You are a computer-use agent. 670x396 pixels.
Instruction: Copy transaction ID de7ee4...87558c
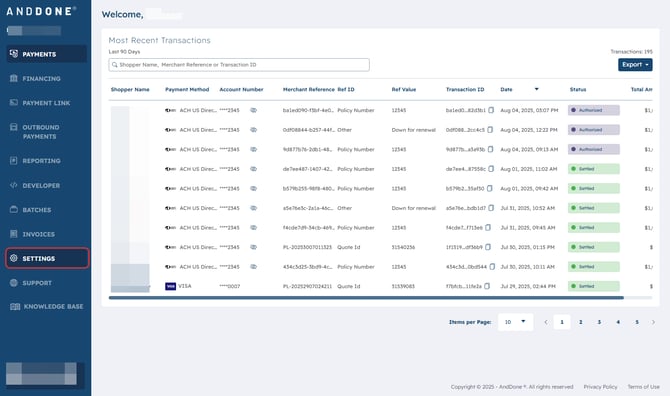coord(491,169)
